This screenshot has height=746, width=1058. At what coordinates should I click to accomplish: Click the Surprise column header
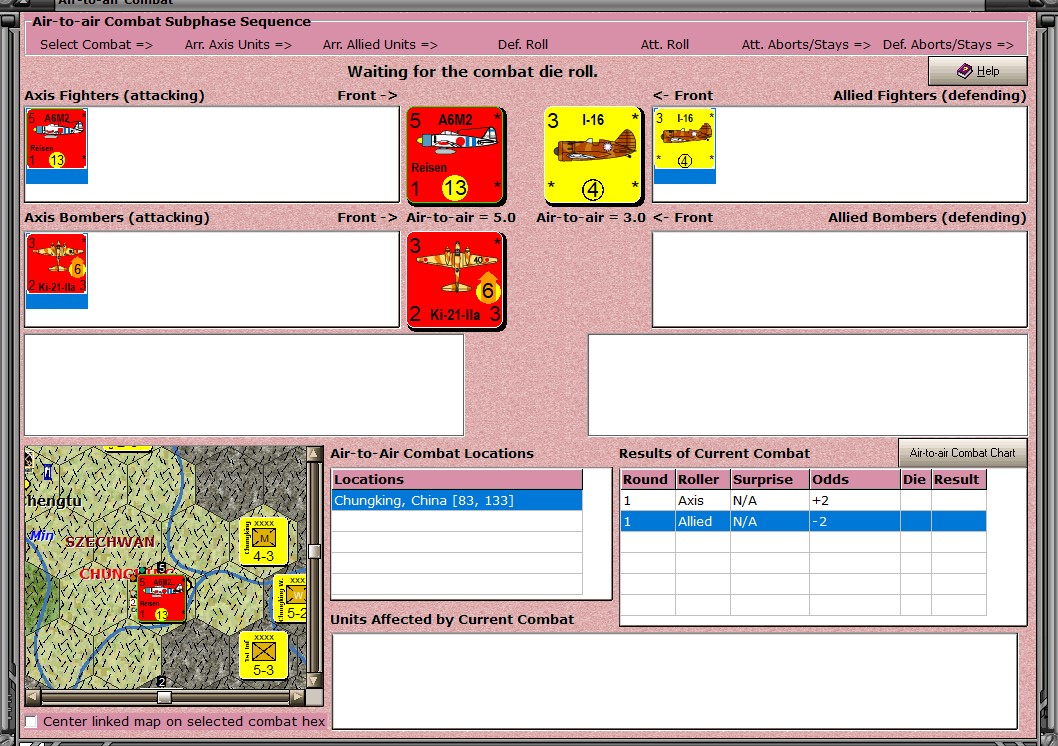click(x=769, y=480)
